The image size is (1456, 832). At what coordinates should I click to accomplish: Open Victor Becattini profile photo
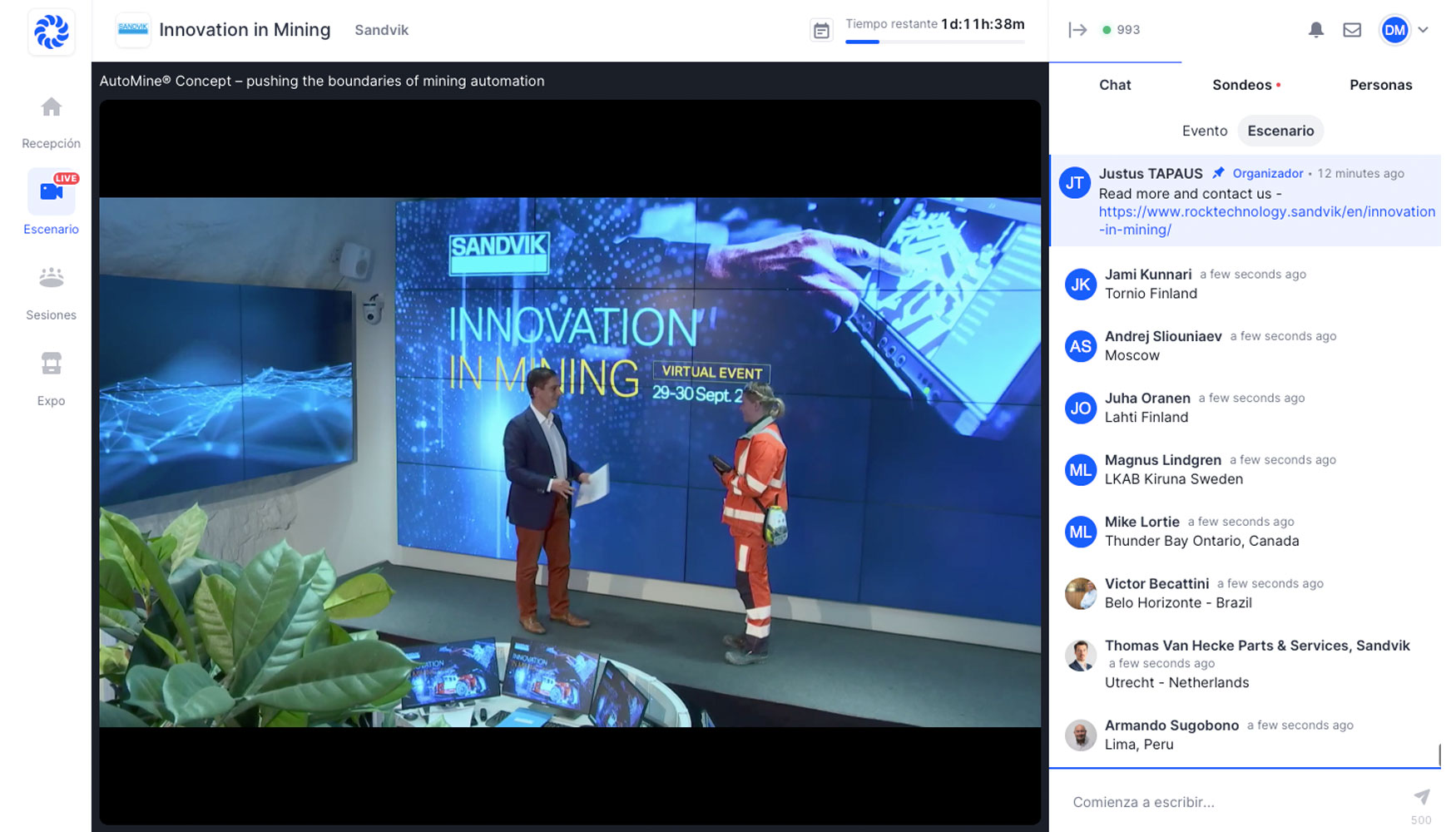click(1080, 593)
